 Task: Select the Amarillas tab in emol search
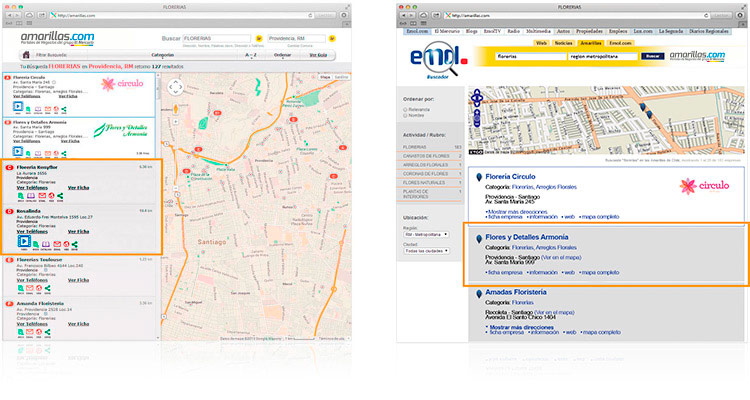point(591,43)
